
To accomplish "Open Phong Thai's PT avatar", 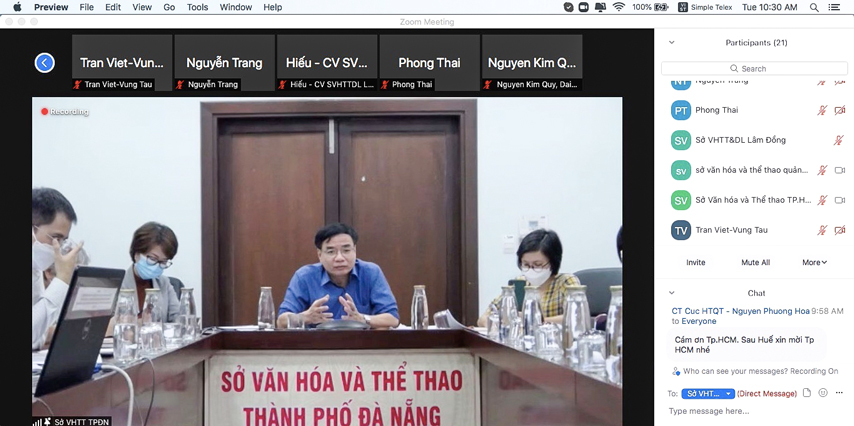I will 681,110.
